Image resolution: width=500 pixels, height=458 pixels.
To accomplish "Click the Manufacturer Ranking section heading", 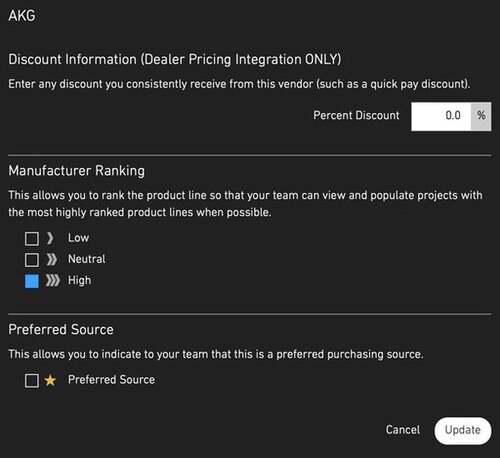I will pyautogui.click(x=76, y=171).
